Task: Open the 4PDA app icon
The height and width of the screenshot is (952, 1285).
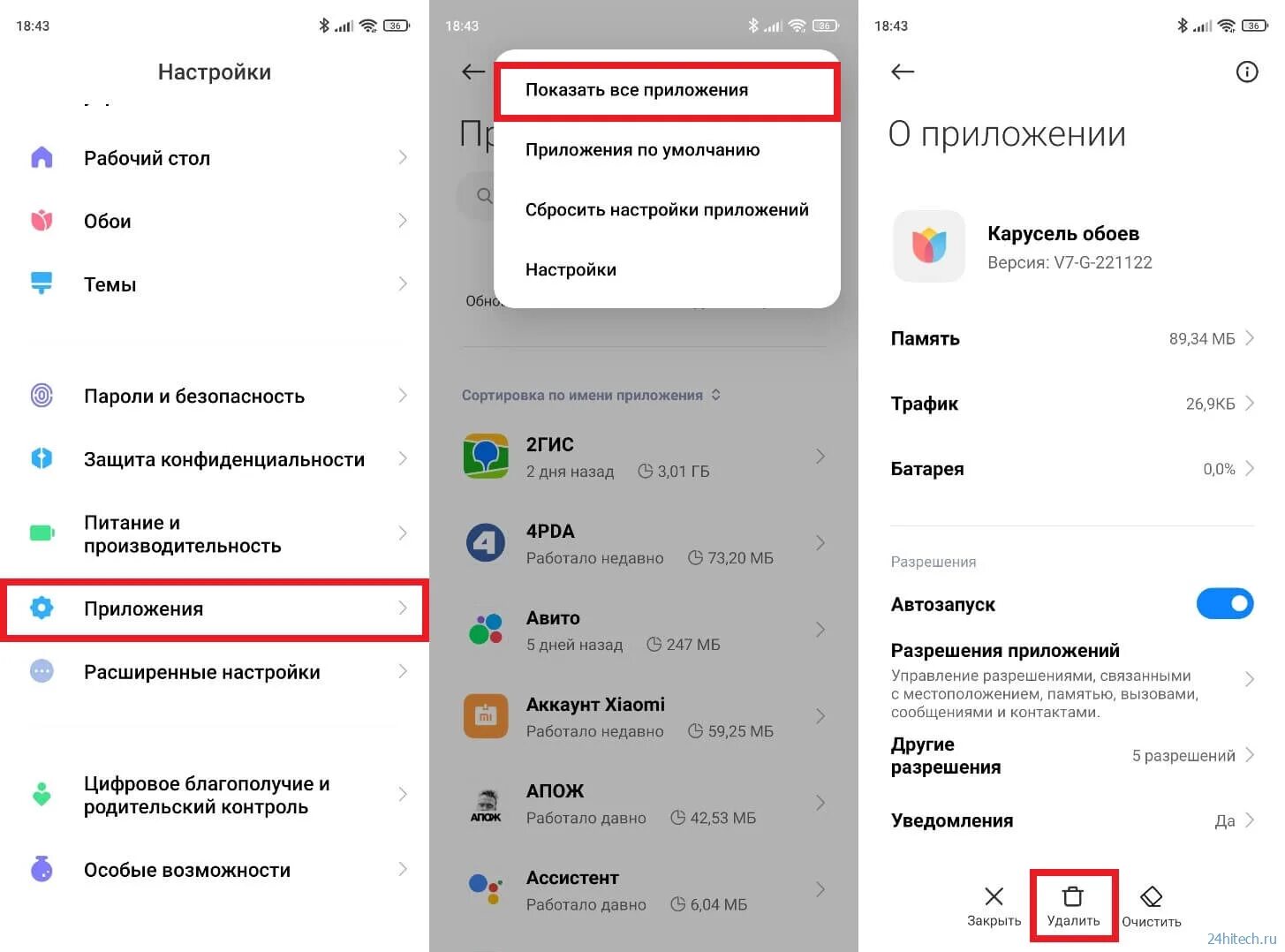Action: 486,542
